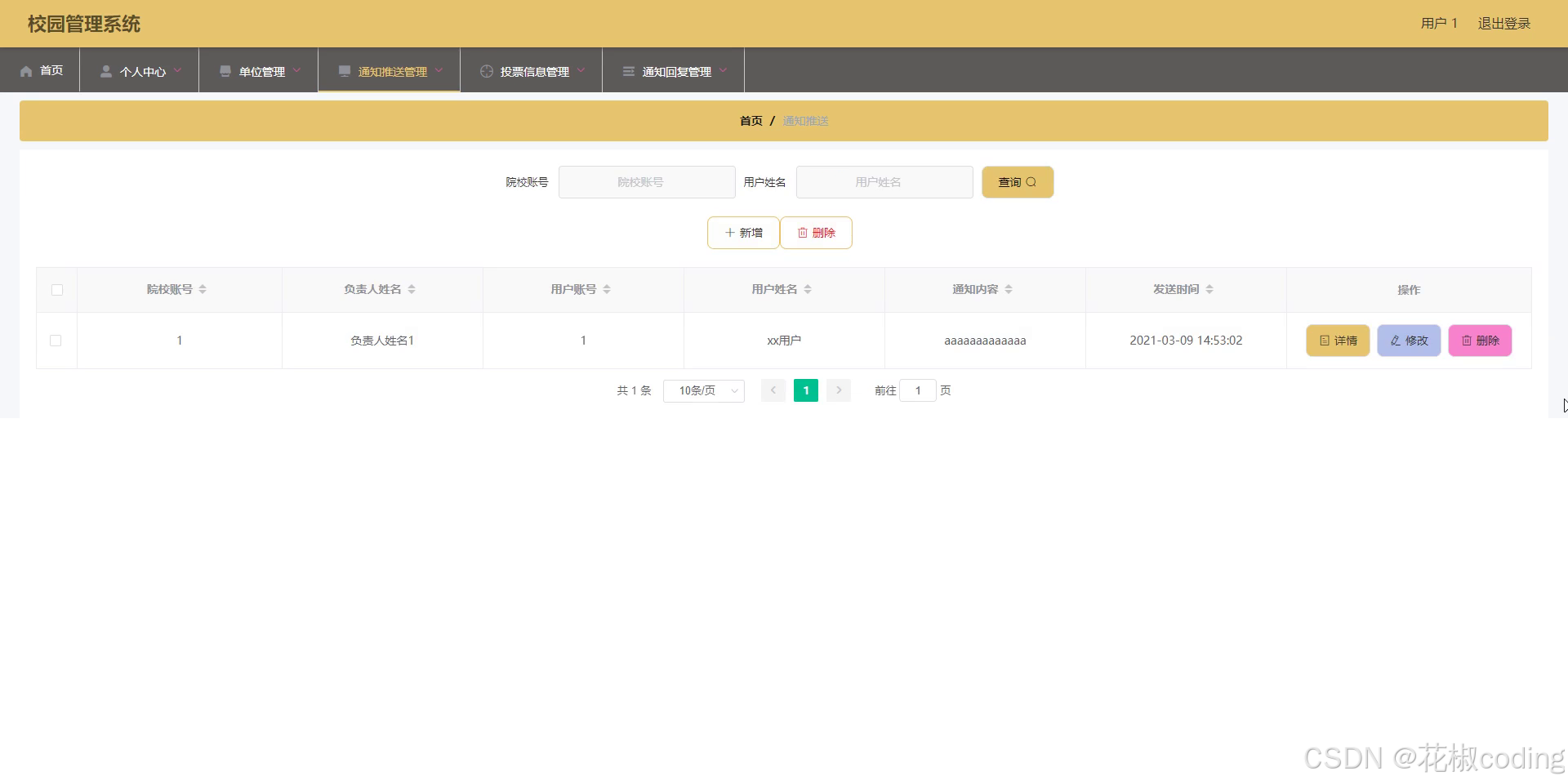Screen dimensions: 1568x784
Task: Click 修改 to edit the row
Action: point(1409,341)
